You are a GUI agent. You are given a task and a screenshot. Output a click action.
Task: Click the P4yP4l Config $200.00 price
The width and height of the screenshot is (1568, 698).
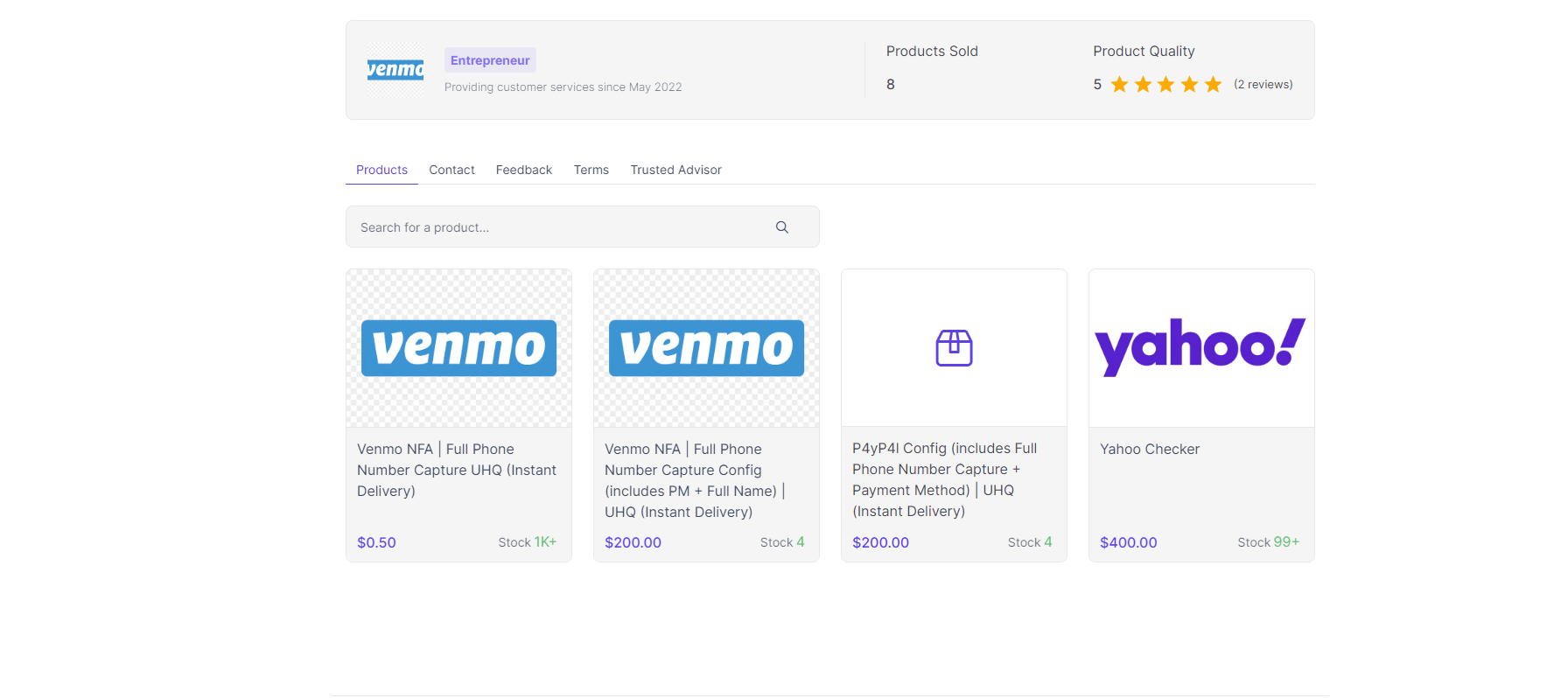point(880,542)
